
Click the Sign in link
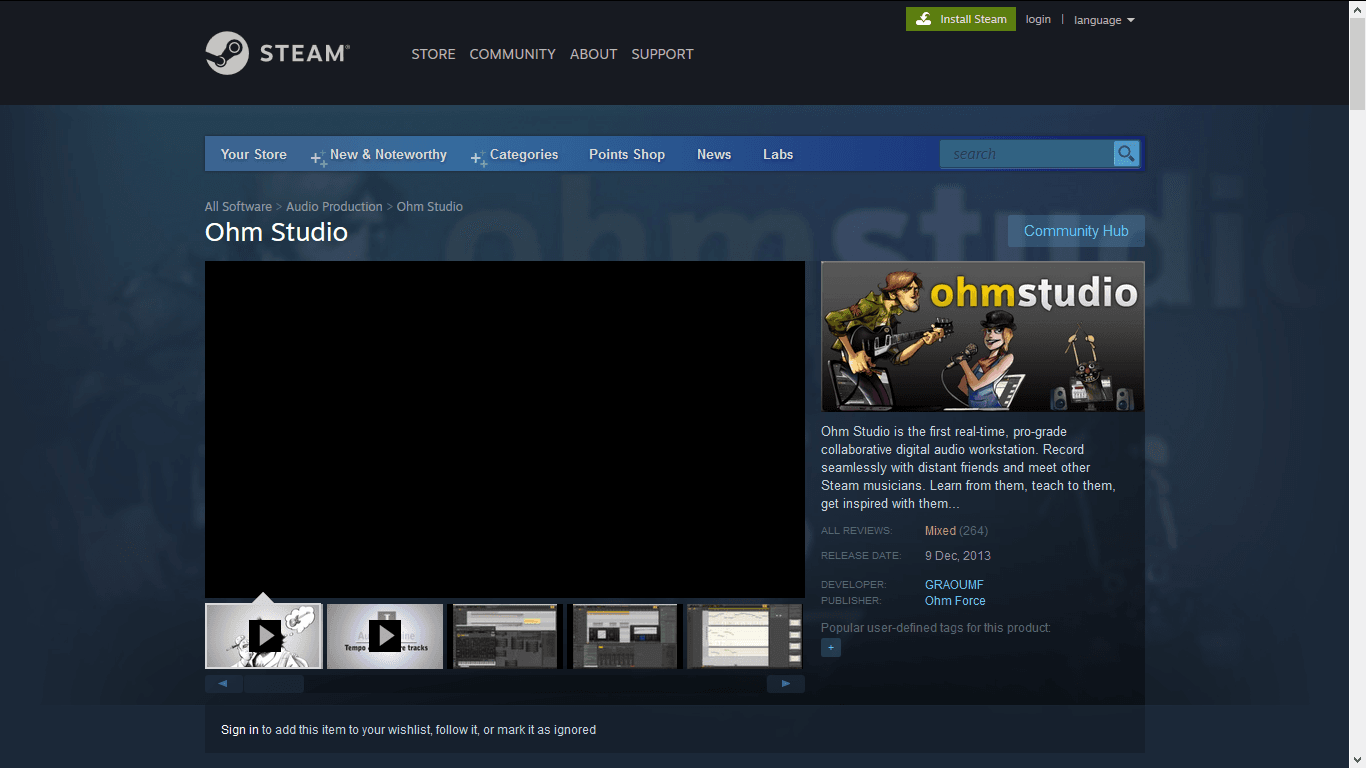pos(240,730)
